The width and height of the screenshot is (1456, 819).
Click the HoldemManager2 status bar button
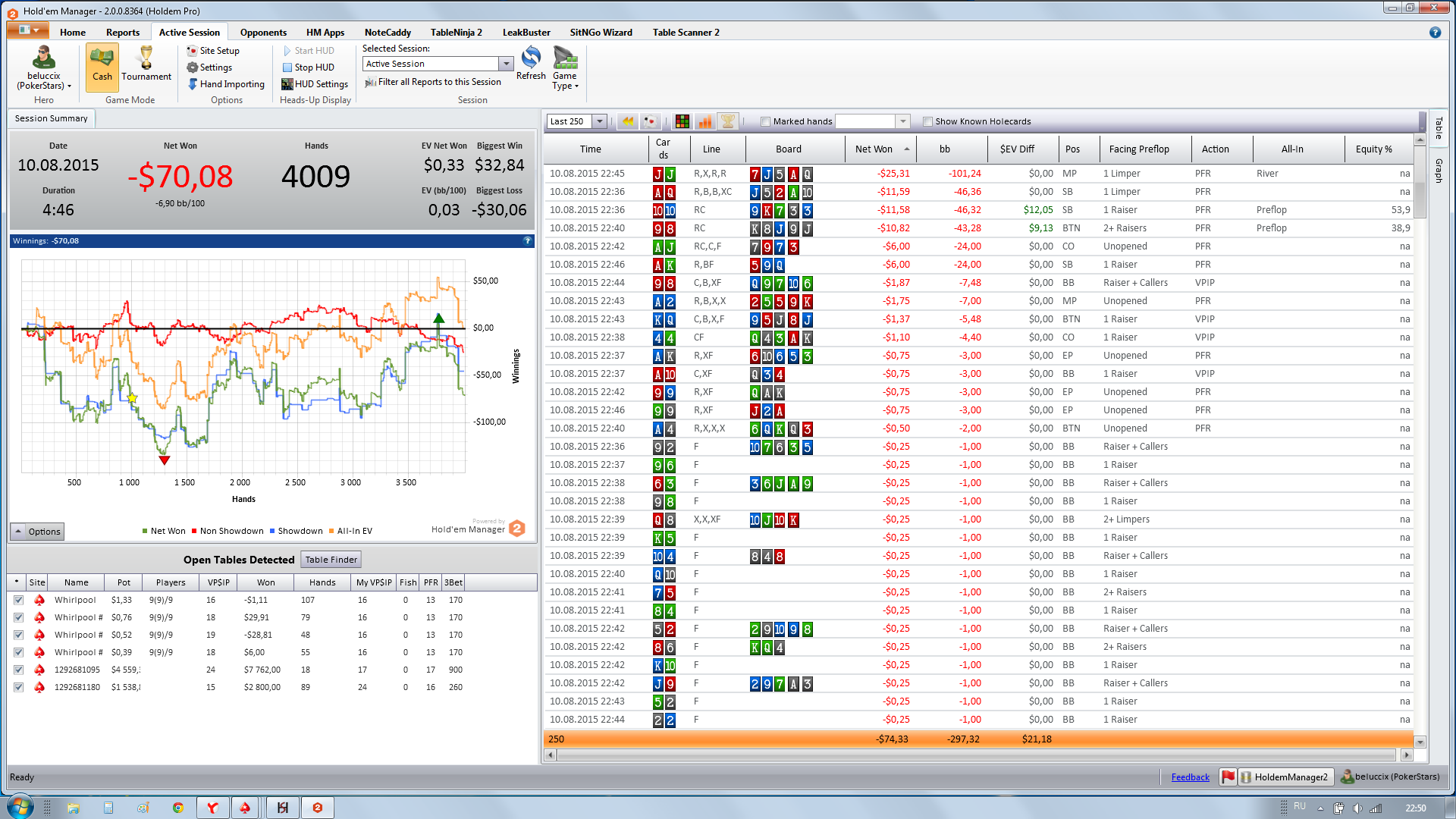1285,777
